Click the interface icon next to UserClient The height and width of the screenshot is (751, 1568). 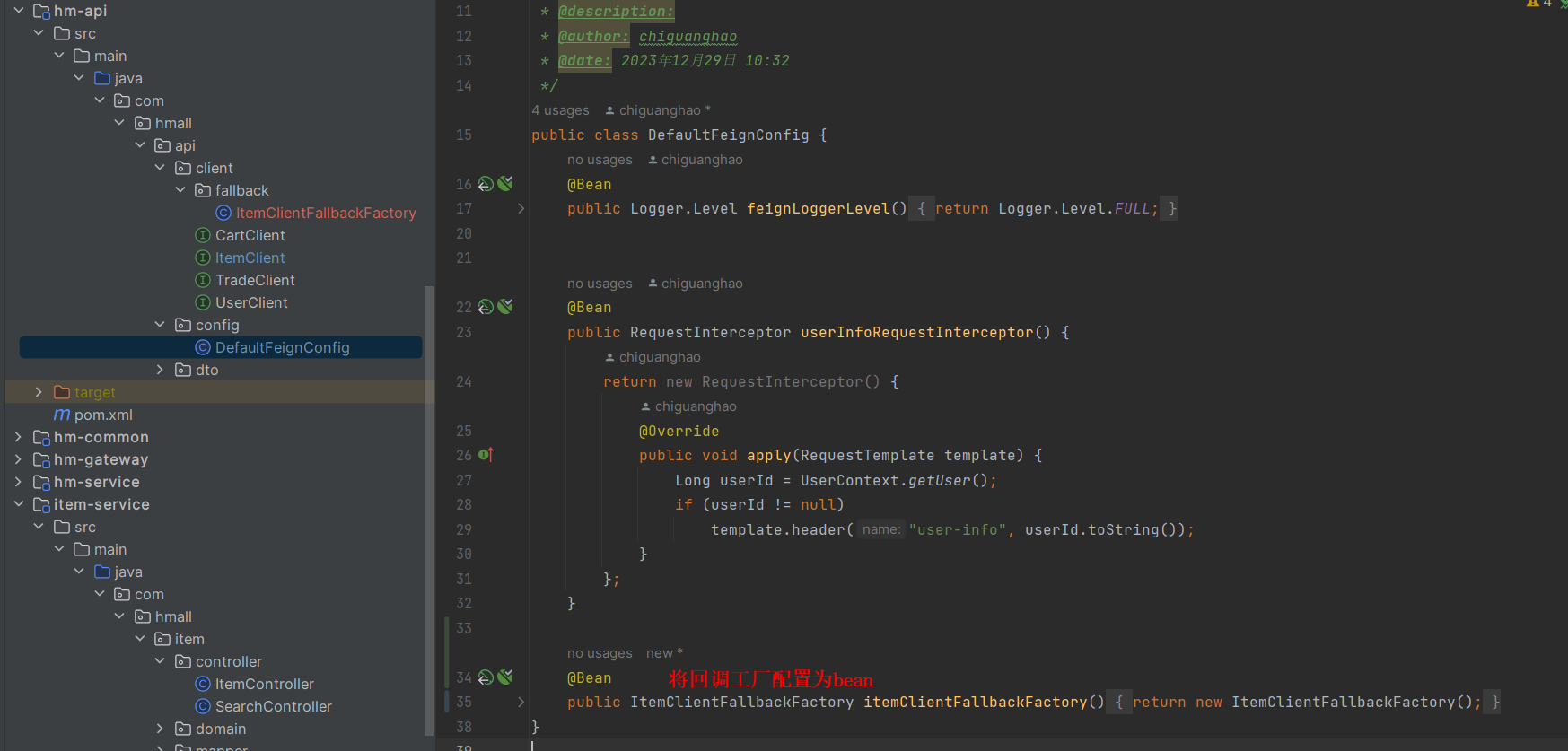tap(203, 302)
